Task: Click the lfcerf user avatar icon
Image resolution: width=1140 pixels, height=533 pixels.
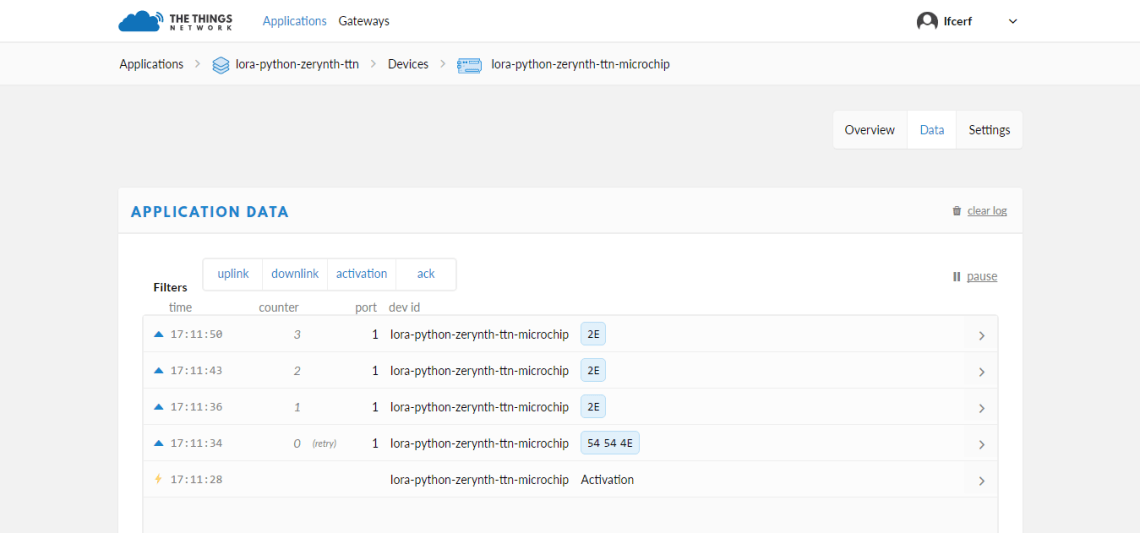Action: pos(927,21)
